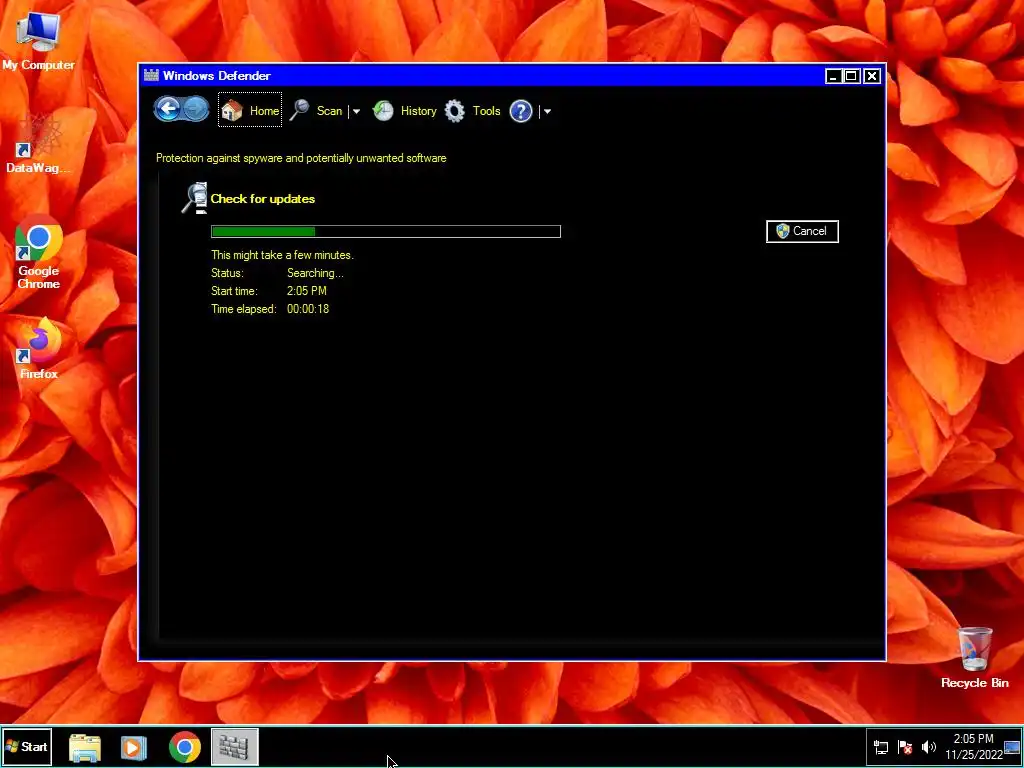Select the DataWag desktop shortcut
The image size is (1024, 768).
[x=39, y=143]
